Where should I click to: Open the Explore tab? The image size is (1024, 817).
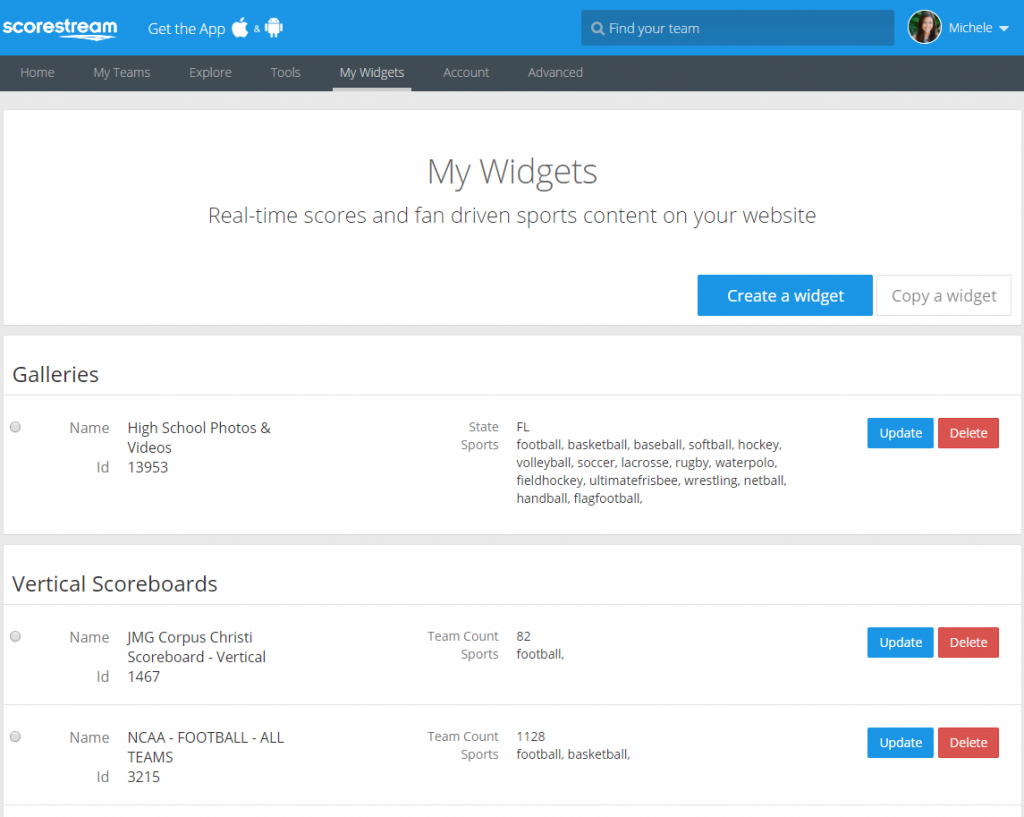[x=210, y=72]
